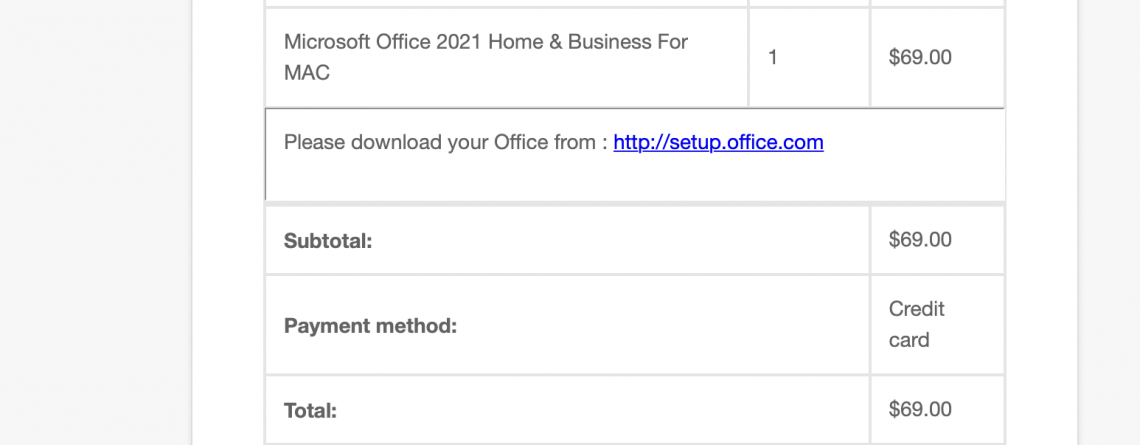Click the Subtotal label
Viewport: 1140px width, 445px height.
(328, 241)
